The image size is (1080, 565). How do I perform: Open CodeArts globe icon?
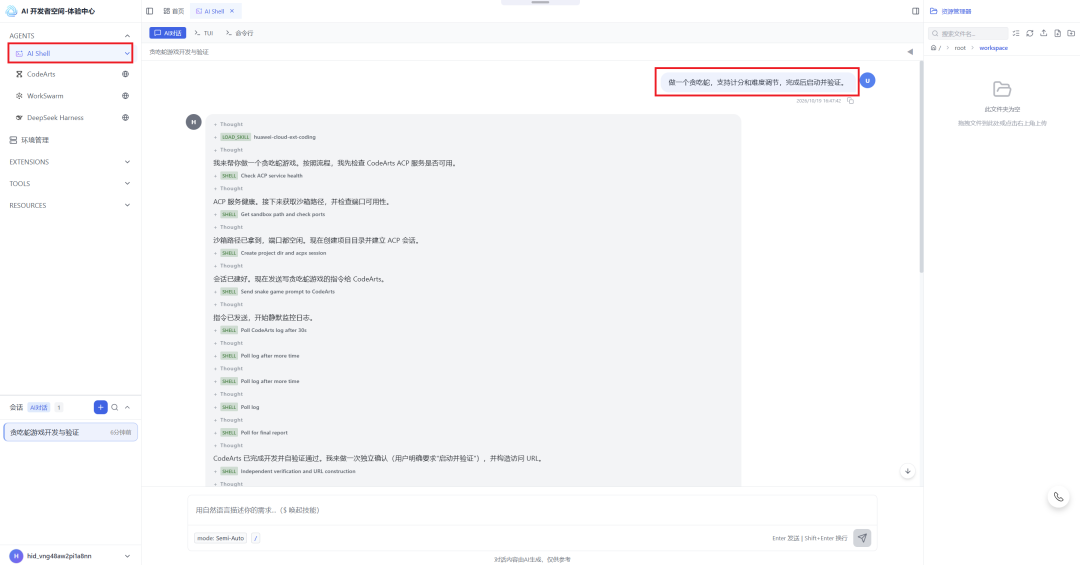click(125, 74)
